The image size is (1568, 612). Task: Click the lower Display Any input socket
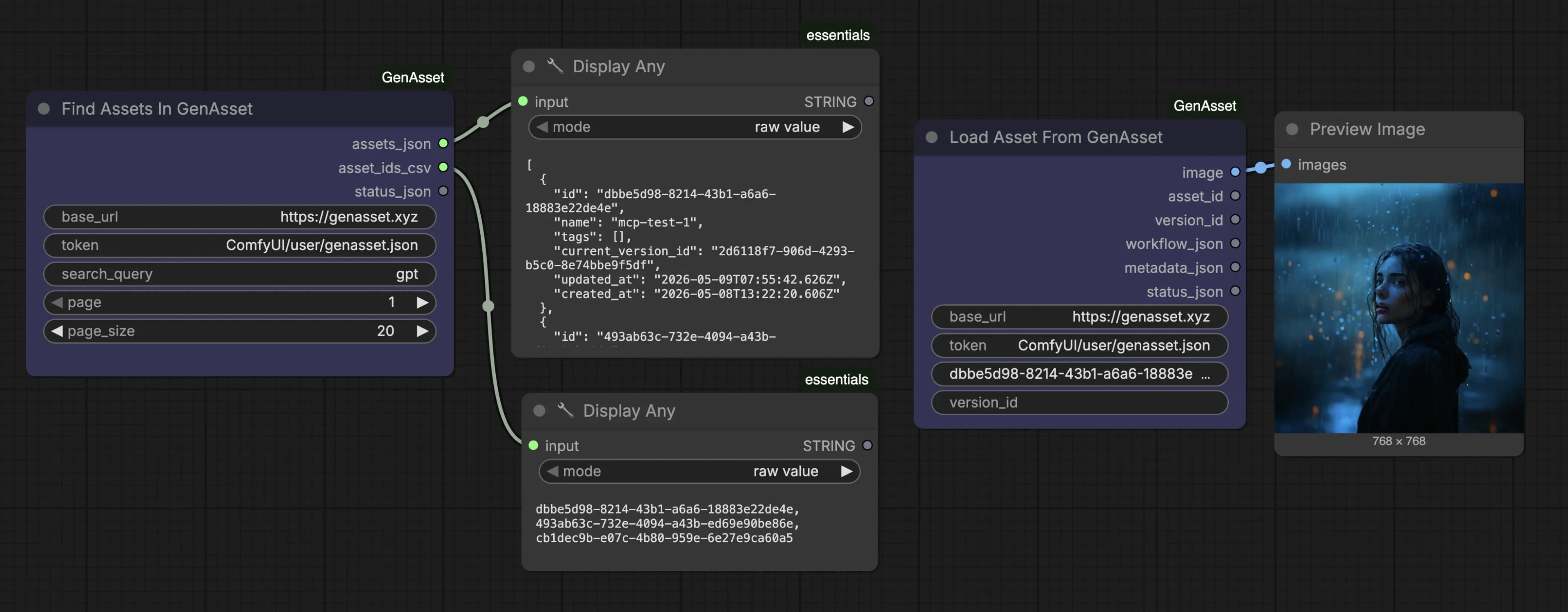point(533,446)
